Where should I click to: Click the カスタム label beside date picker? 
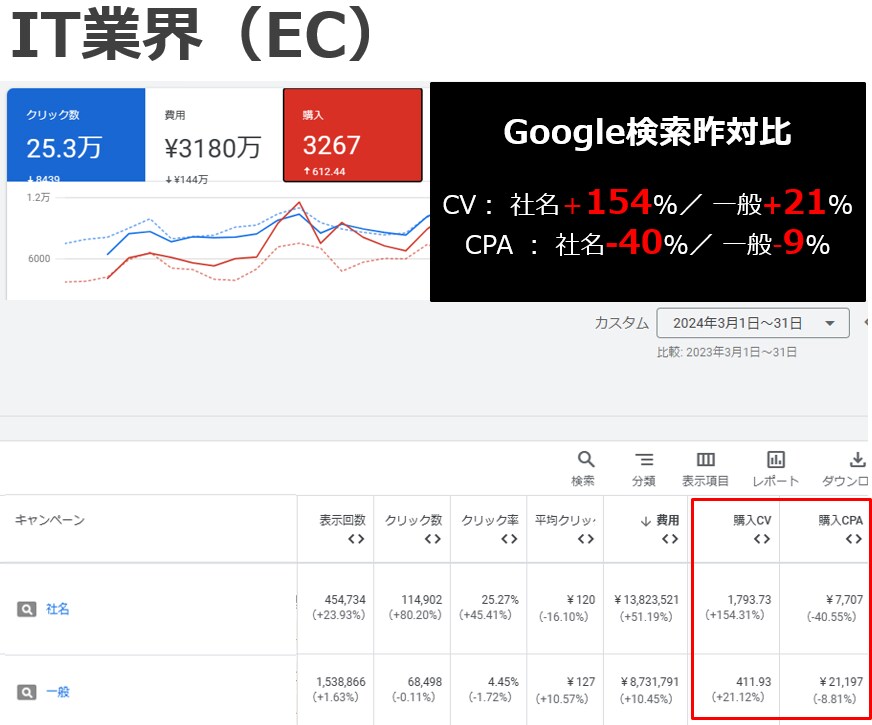point(622,323)
